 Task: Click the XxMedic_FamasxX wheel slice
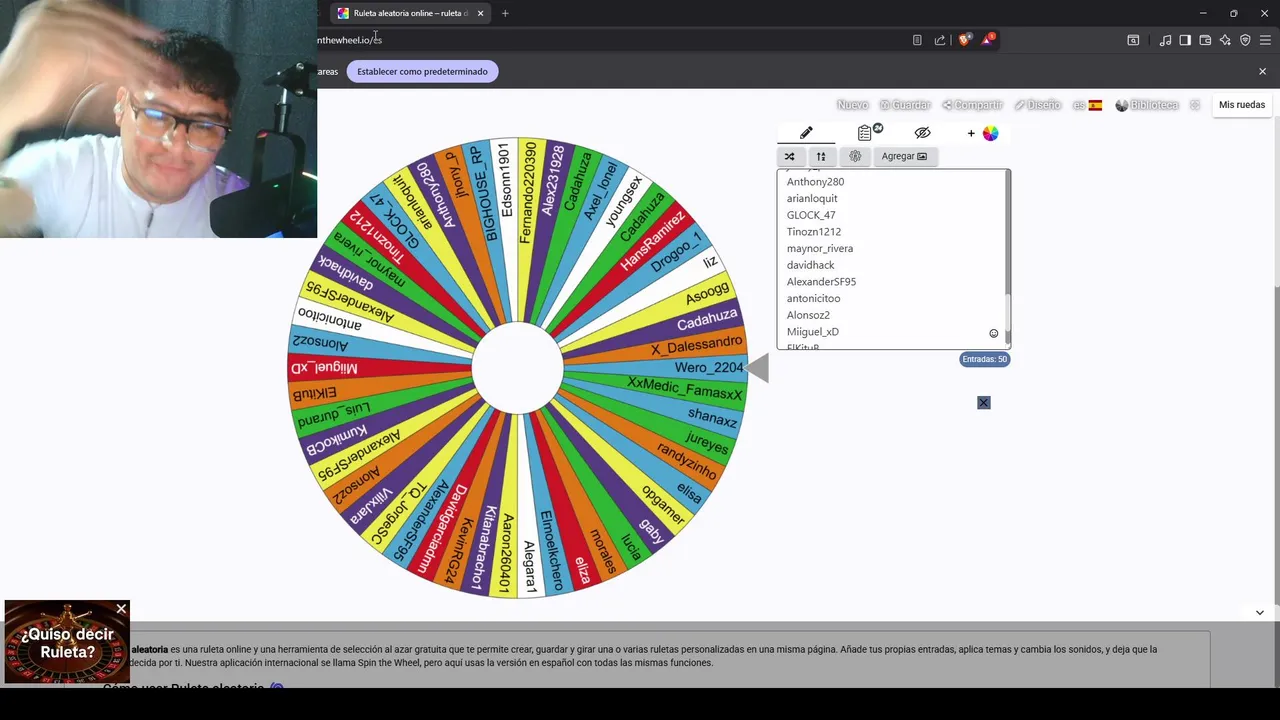685,389
